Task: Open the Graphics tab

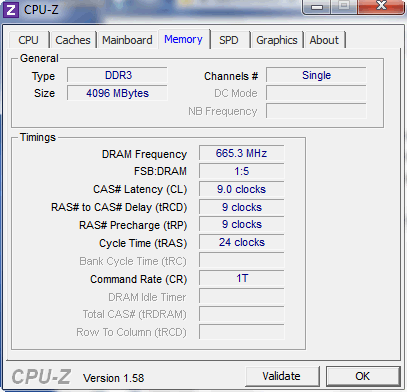Action: [x=277, y=40]
